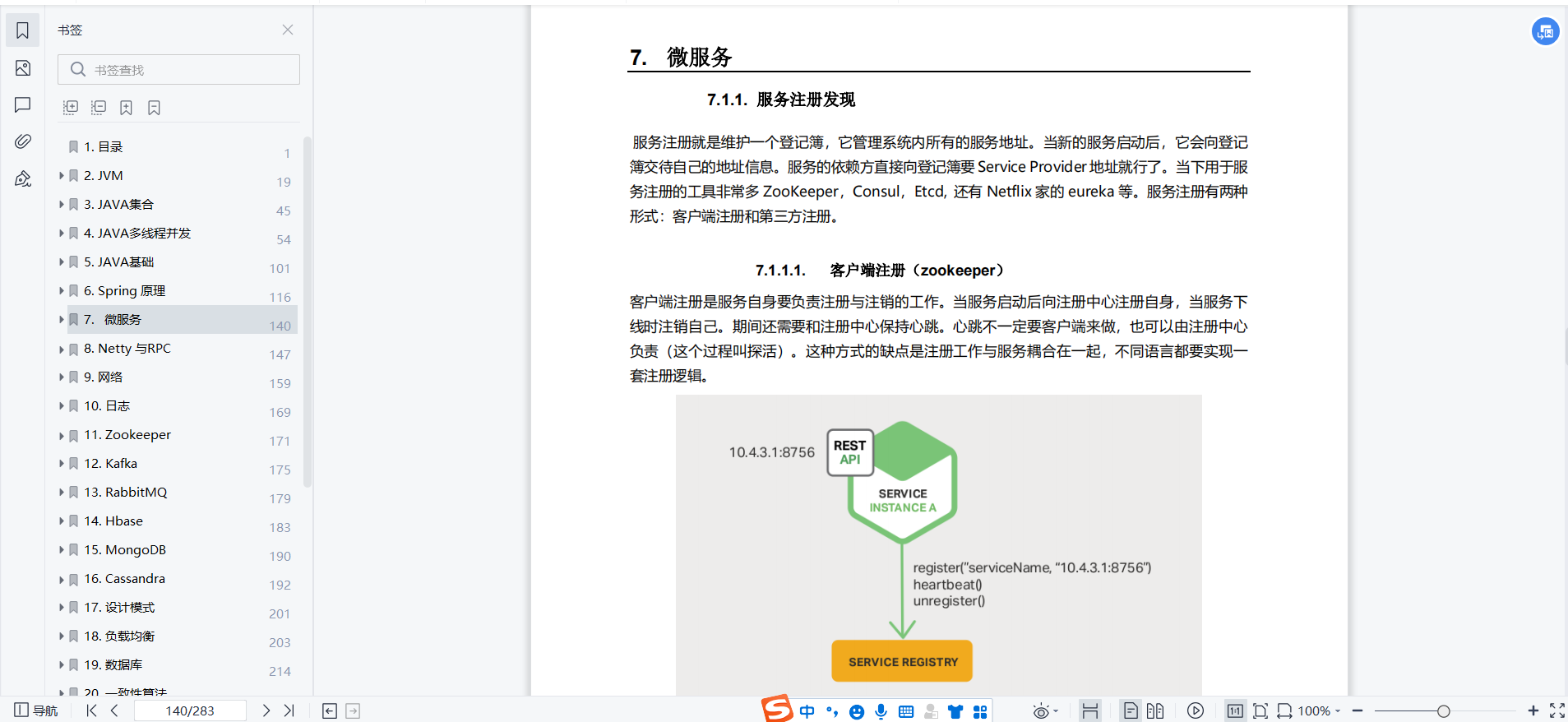
Task: Switch to two-page view
Action: (1155, 711)
